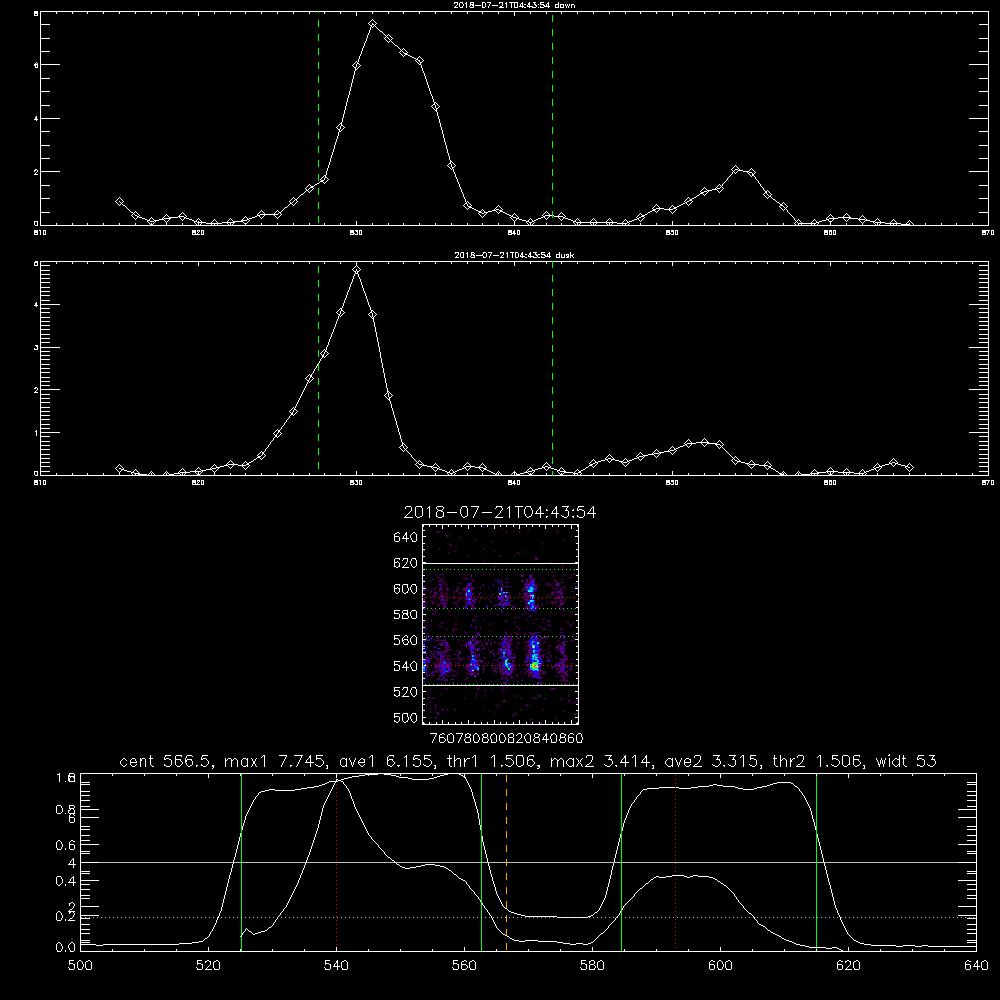Click the top plot's timestamp title
This screenshot has height=1000, width=1000.
click(514, 5)
